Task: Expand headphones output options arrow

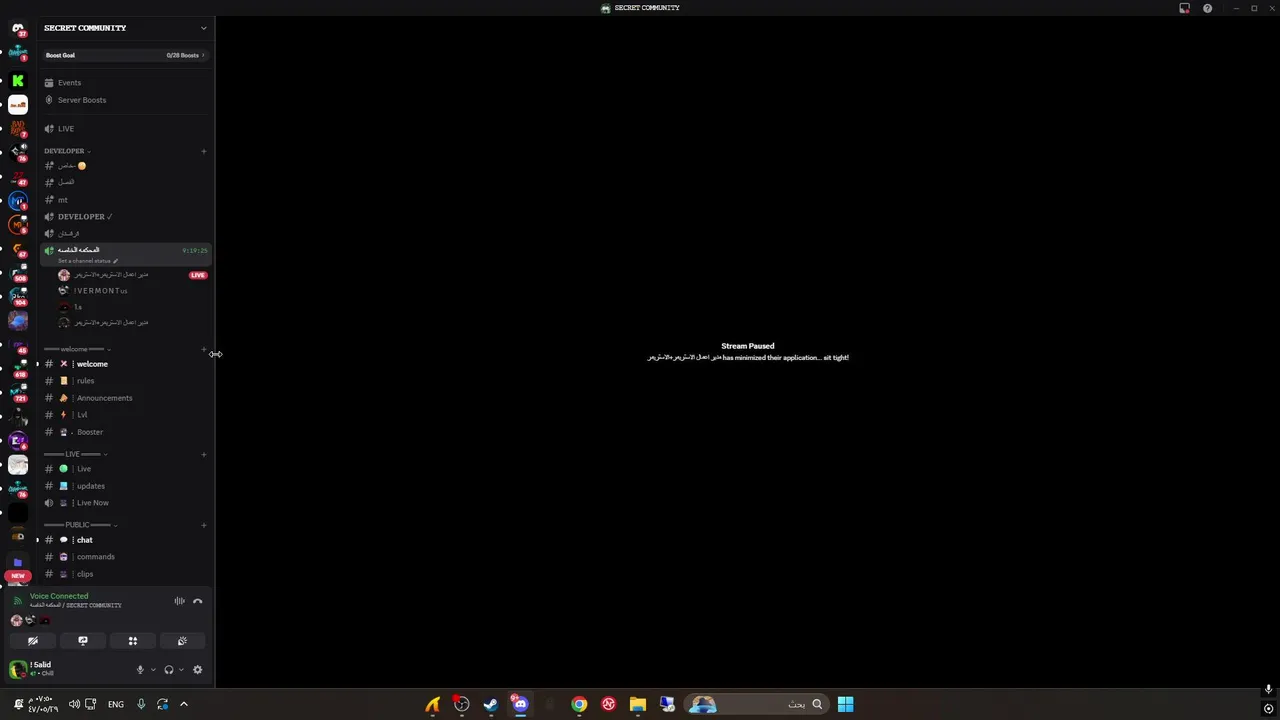Action: [180, 670]
